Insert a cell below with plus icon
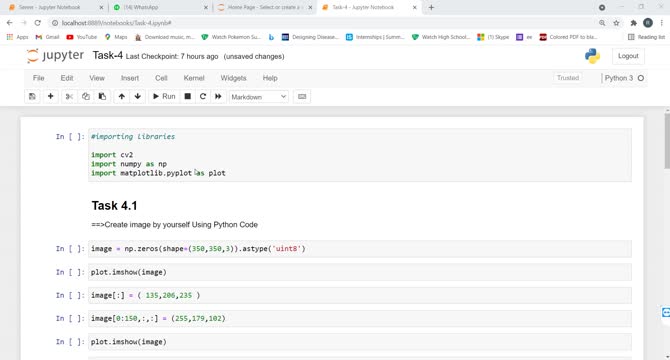This screenshot has height=360, width=670. (x=50, y=97)
